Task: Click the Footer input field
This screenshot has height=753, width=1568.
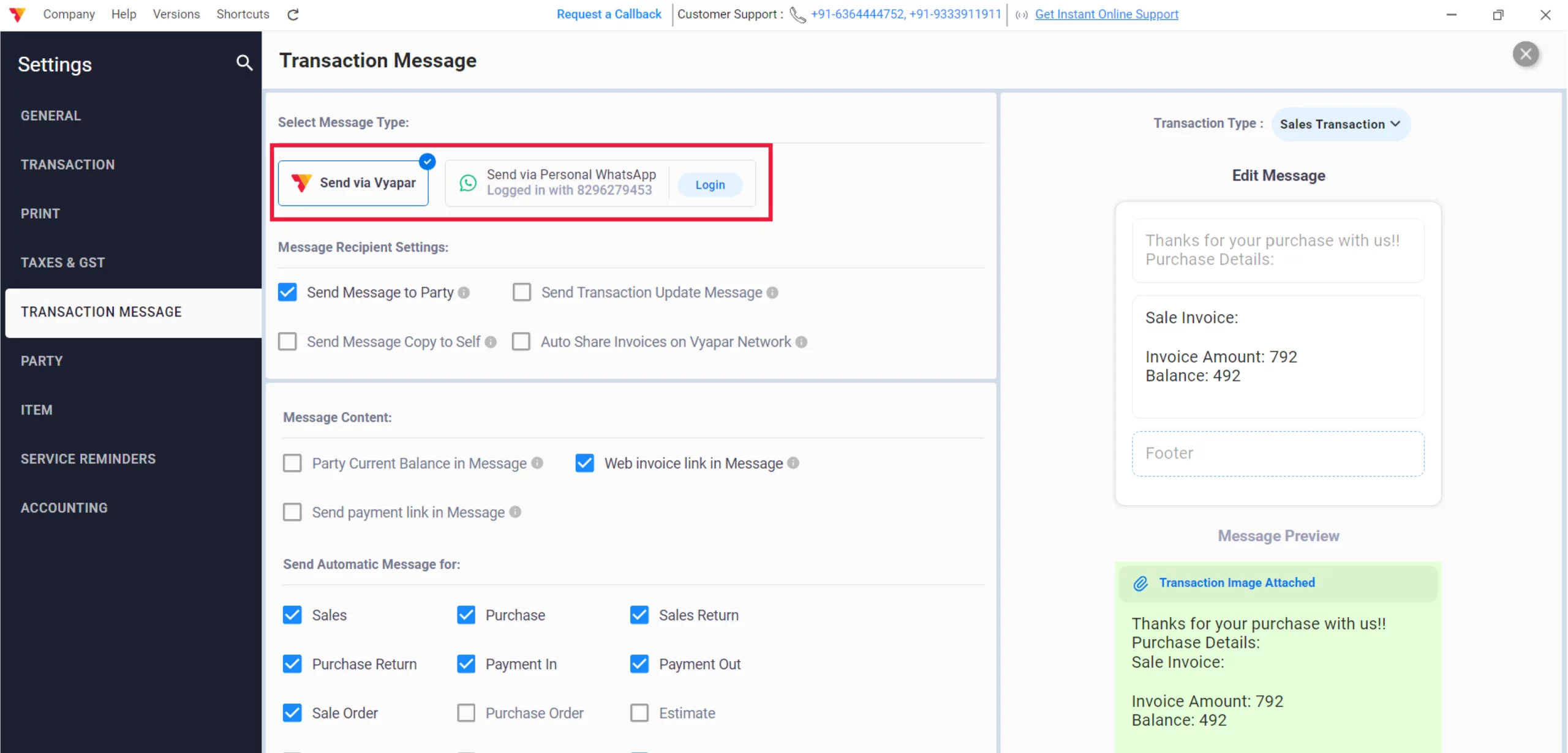Action: 1278,453
